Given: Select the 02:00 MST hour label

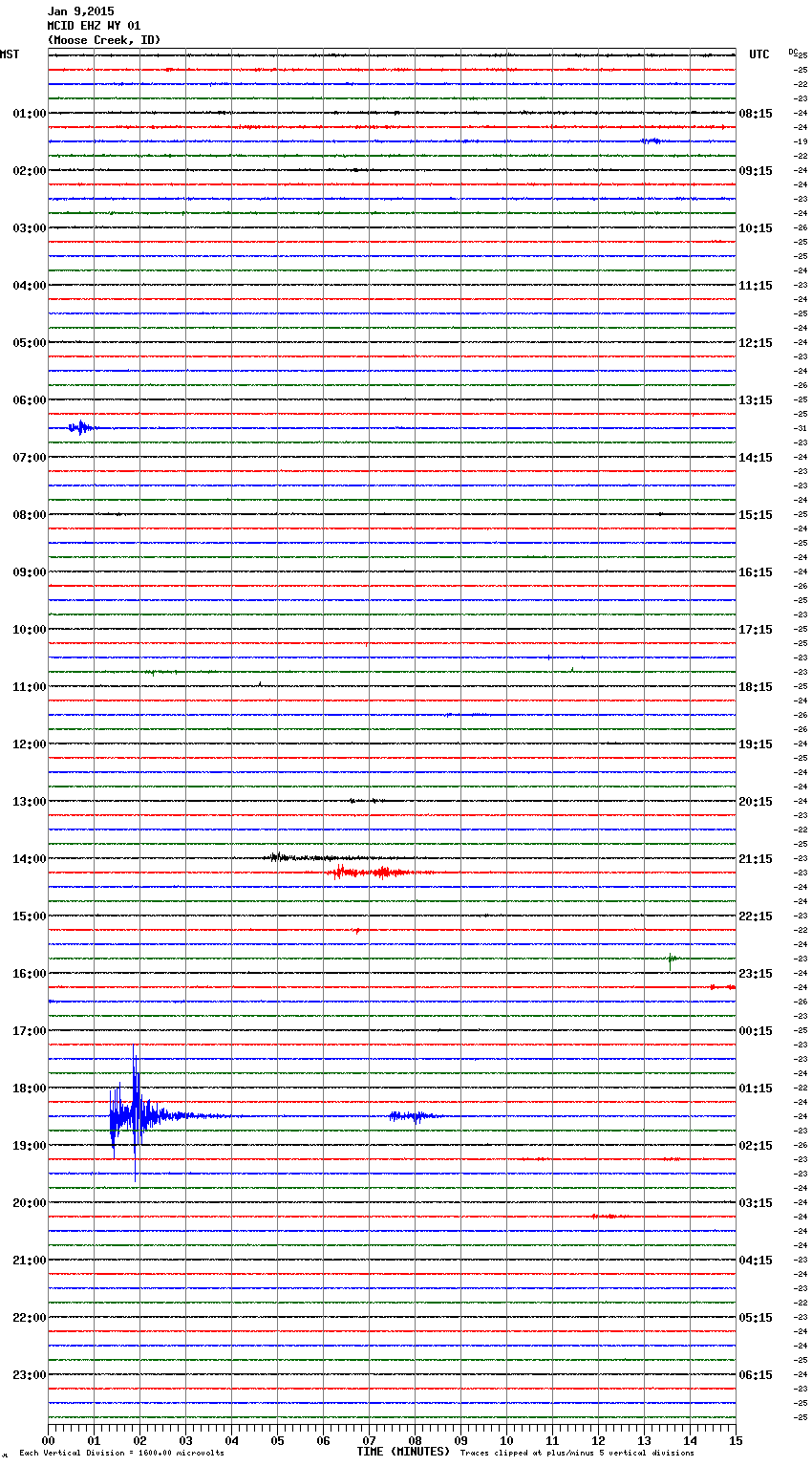Looking at the screenshot, I should tap(30, 171).
